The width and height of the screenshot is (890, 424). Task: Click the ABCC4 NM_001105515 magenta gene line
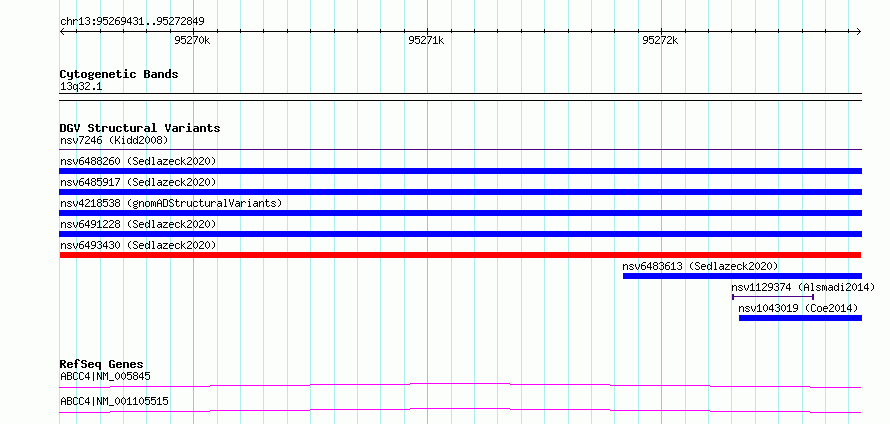tap(460, 410)
